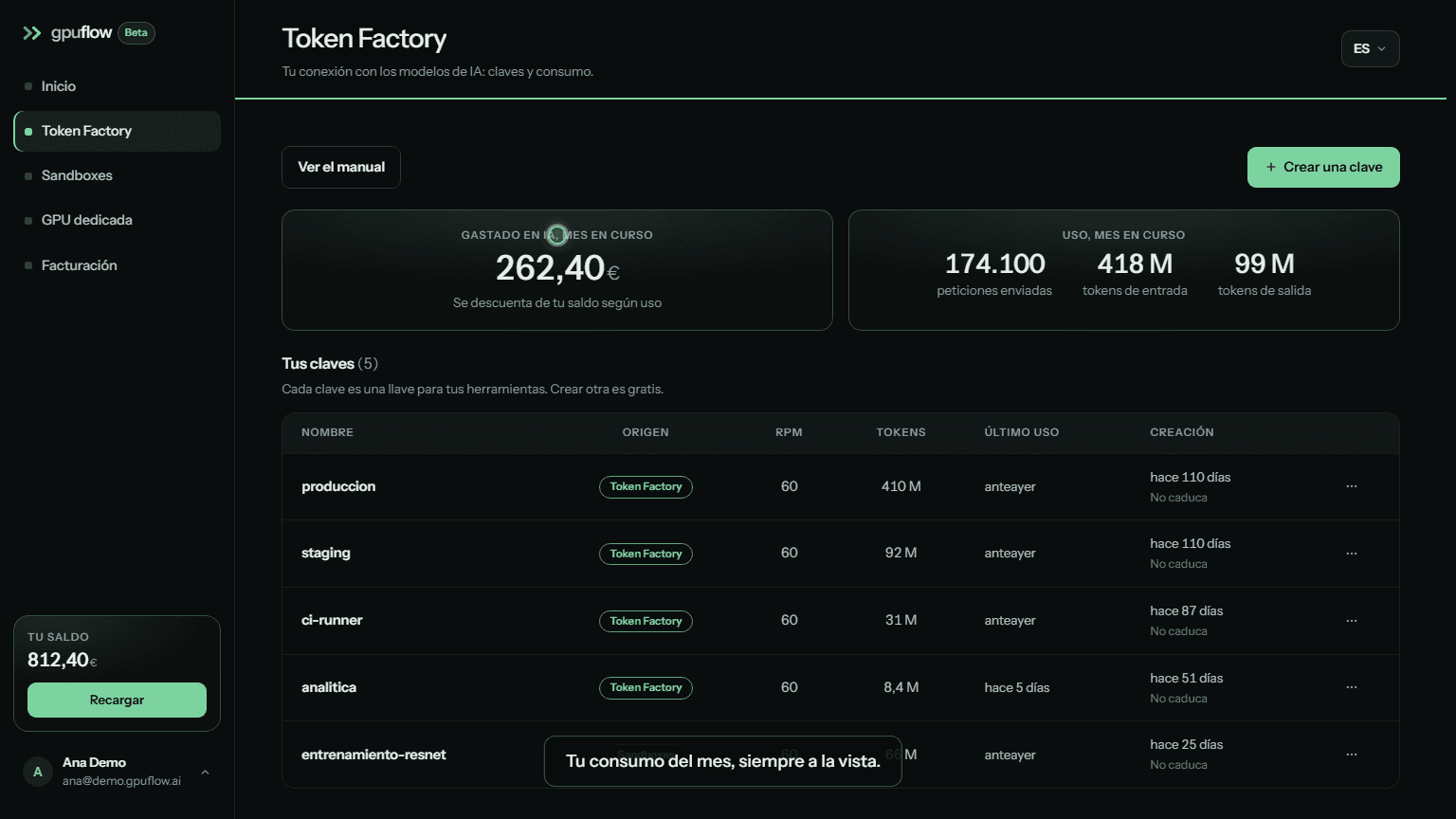Screen dimensions: 1456x819
Task: Select the produccion key row name
Action: point(338,486)
